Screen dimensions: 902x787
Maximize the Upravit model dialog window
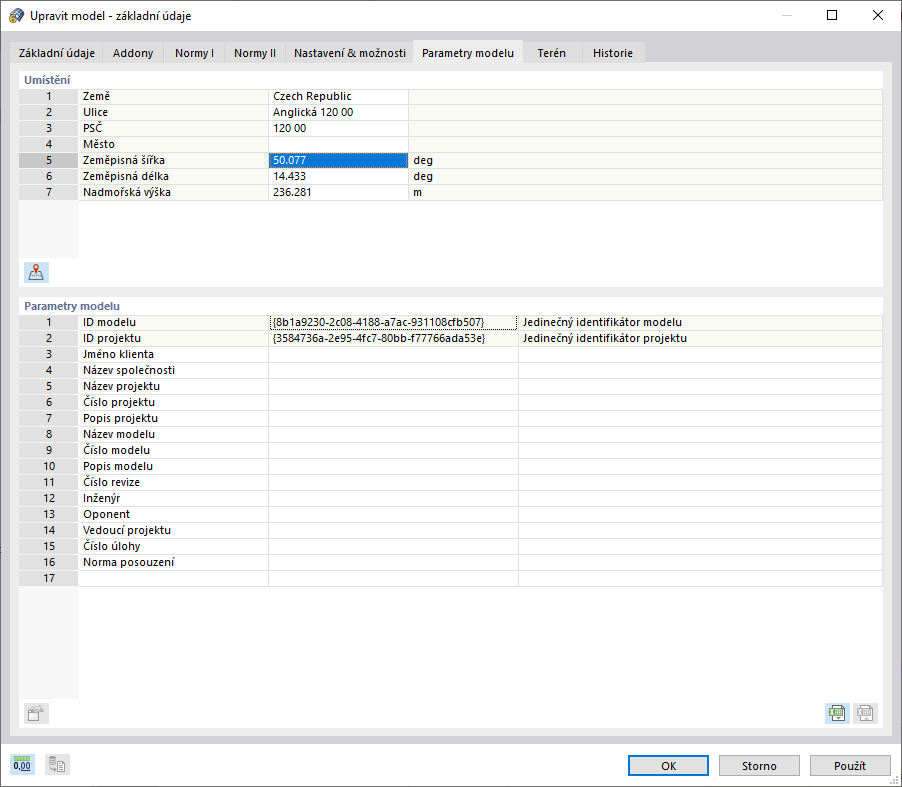click(832, 16)
